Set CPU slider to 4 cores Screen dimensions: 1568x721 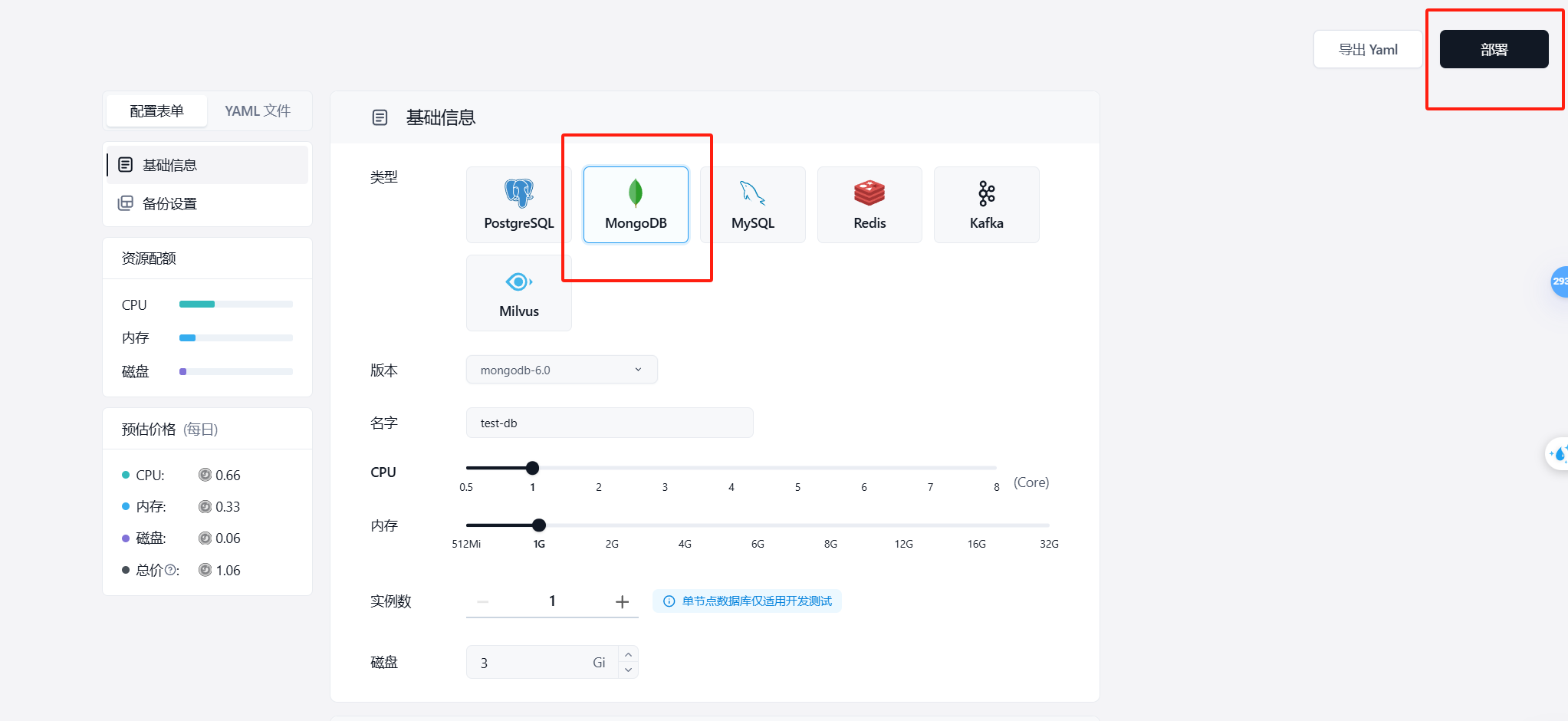[731, 468]
